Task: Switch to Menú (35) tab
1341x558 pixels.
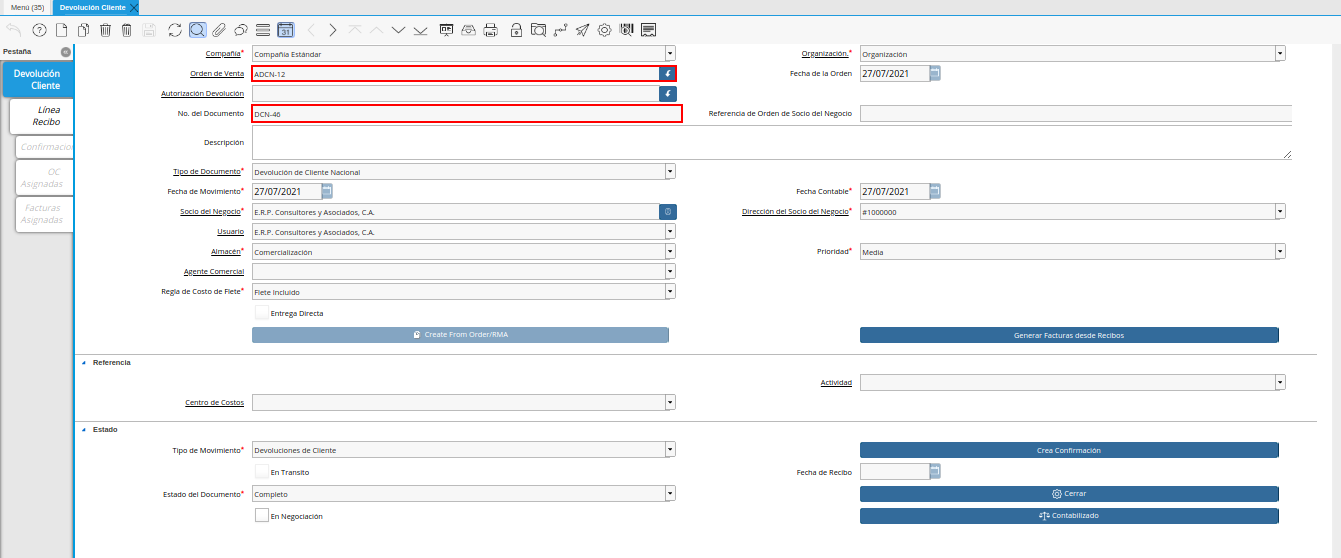Action: pyautogui.click(x=27, y=7)
